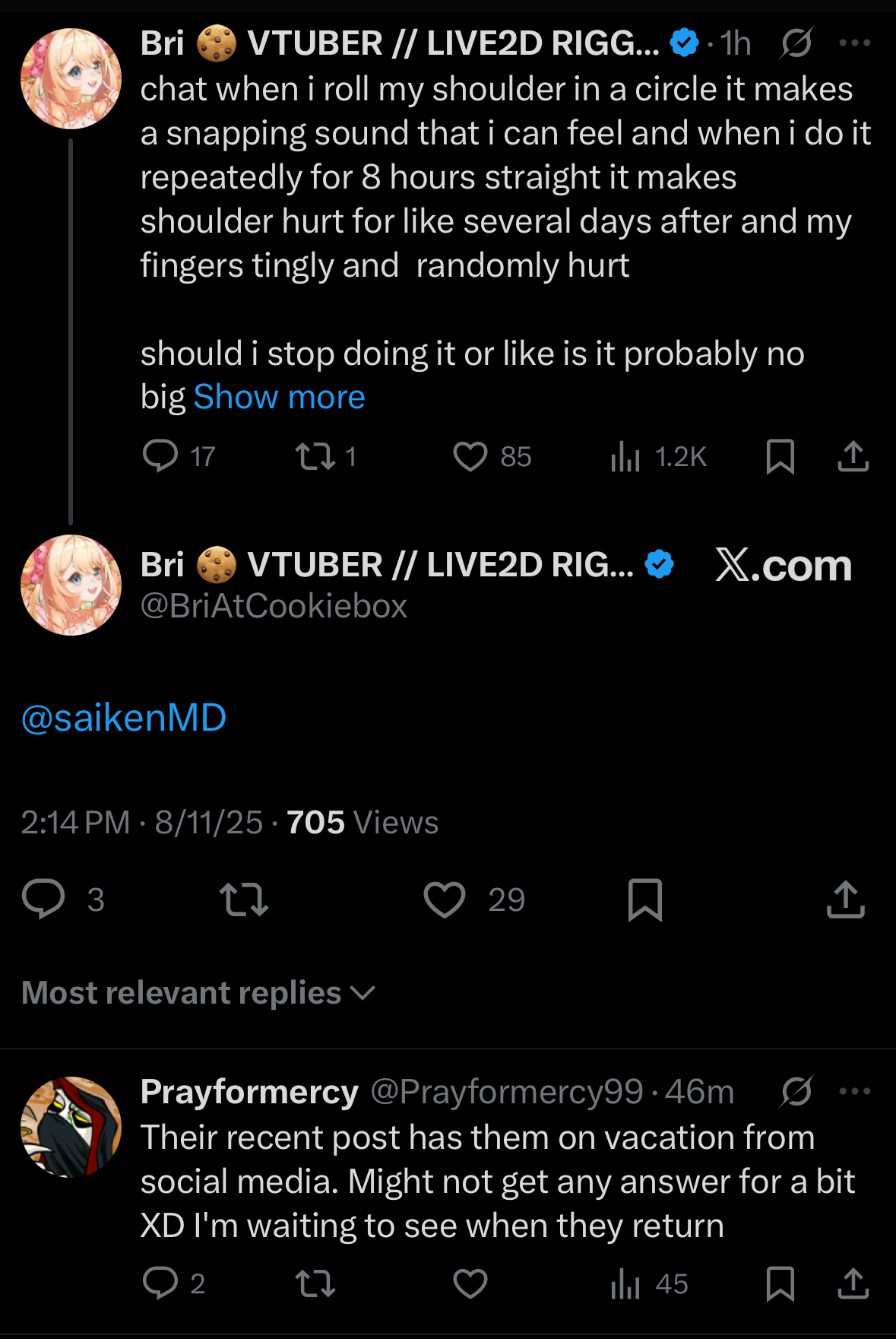Open Most relevant replies sort dropdown

(x=199, y=993)
